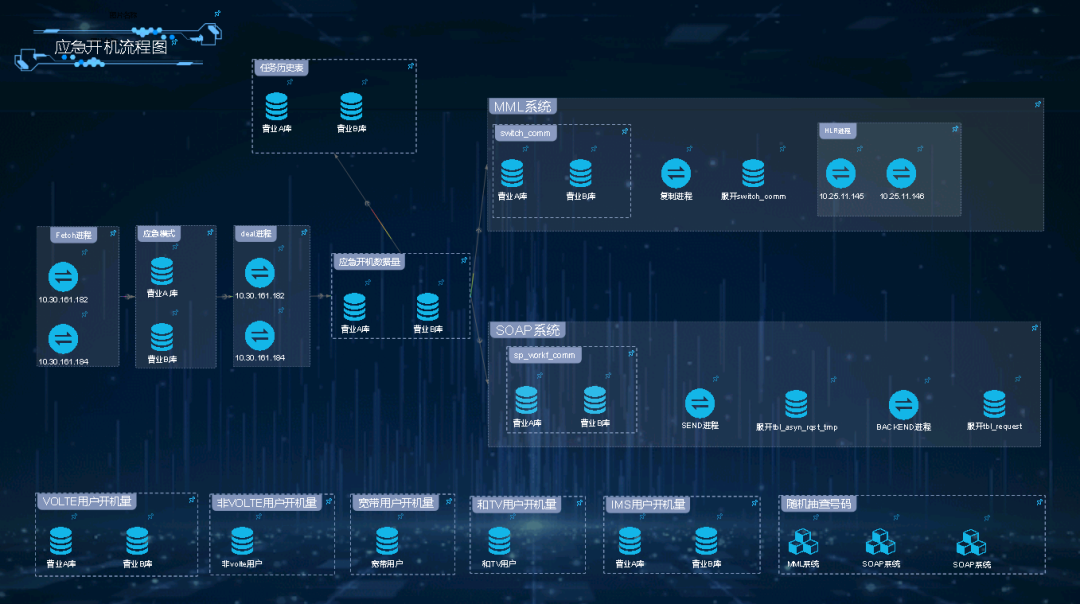Select 营业B库 database under sp_workt_comm
Image resolution: width=1080 pixels, height=604 pixels.
click(x=595, y=401)
